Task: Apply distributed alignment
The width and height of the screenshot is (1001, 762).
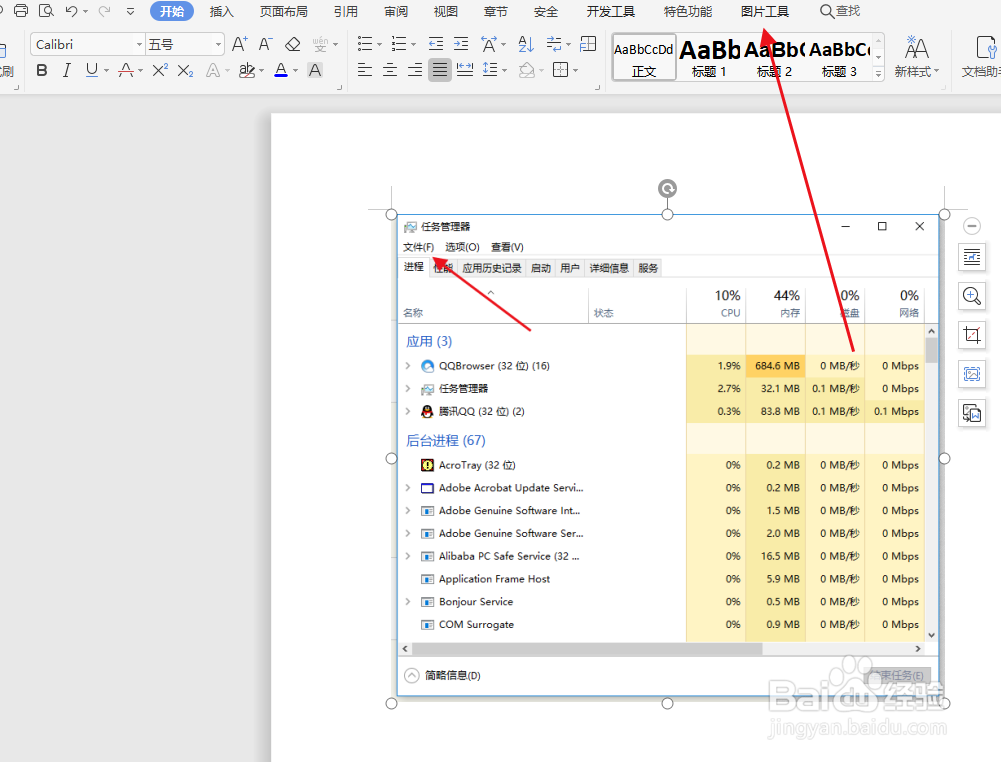Action: click(465, 70)
